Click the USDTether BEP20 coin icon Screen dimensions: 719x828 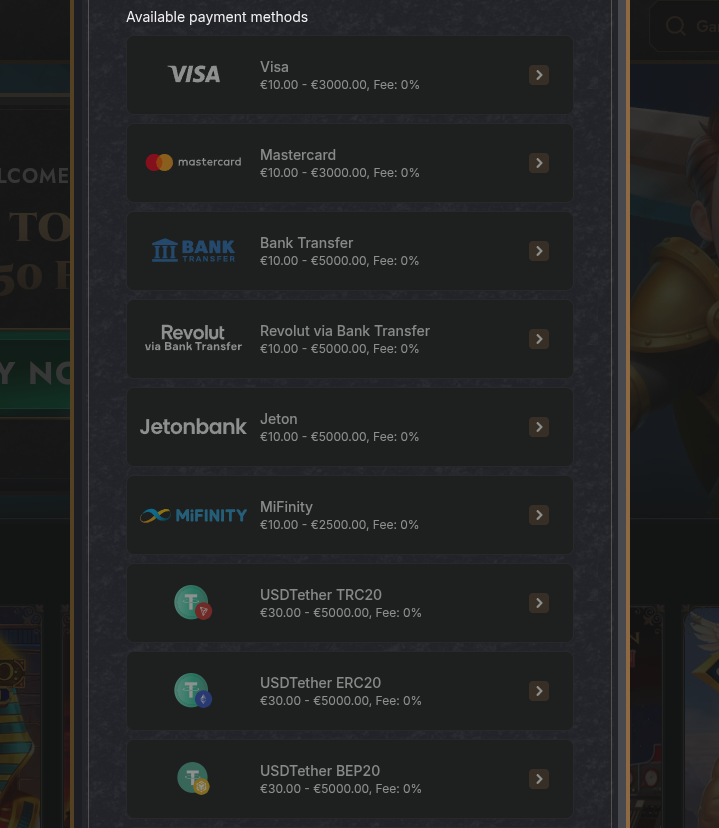[x=193, y=778]
